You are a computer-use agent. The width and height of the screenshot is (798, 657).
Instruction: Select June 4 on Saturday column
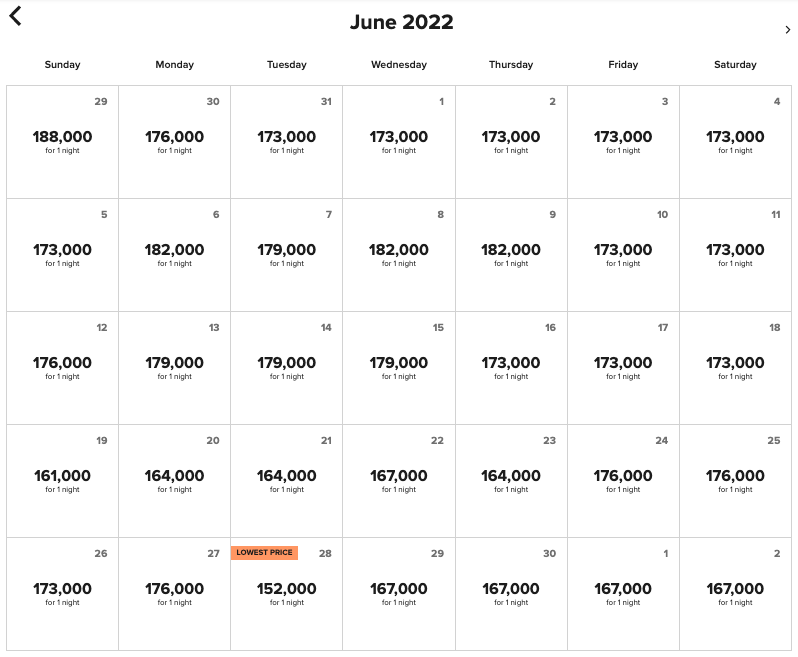point(735,142)
